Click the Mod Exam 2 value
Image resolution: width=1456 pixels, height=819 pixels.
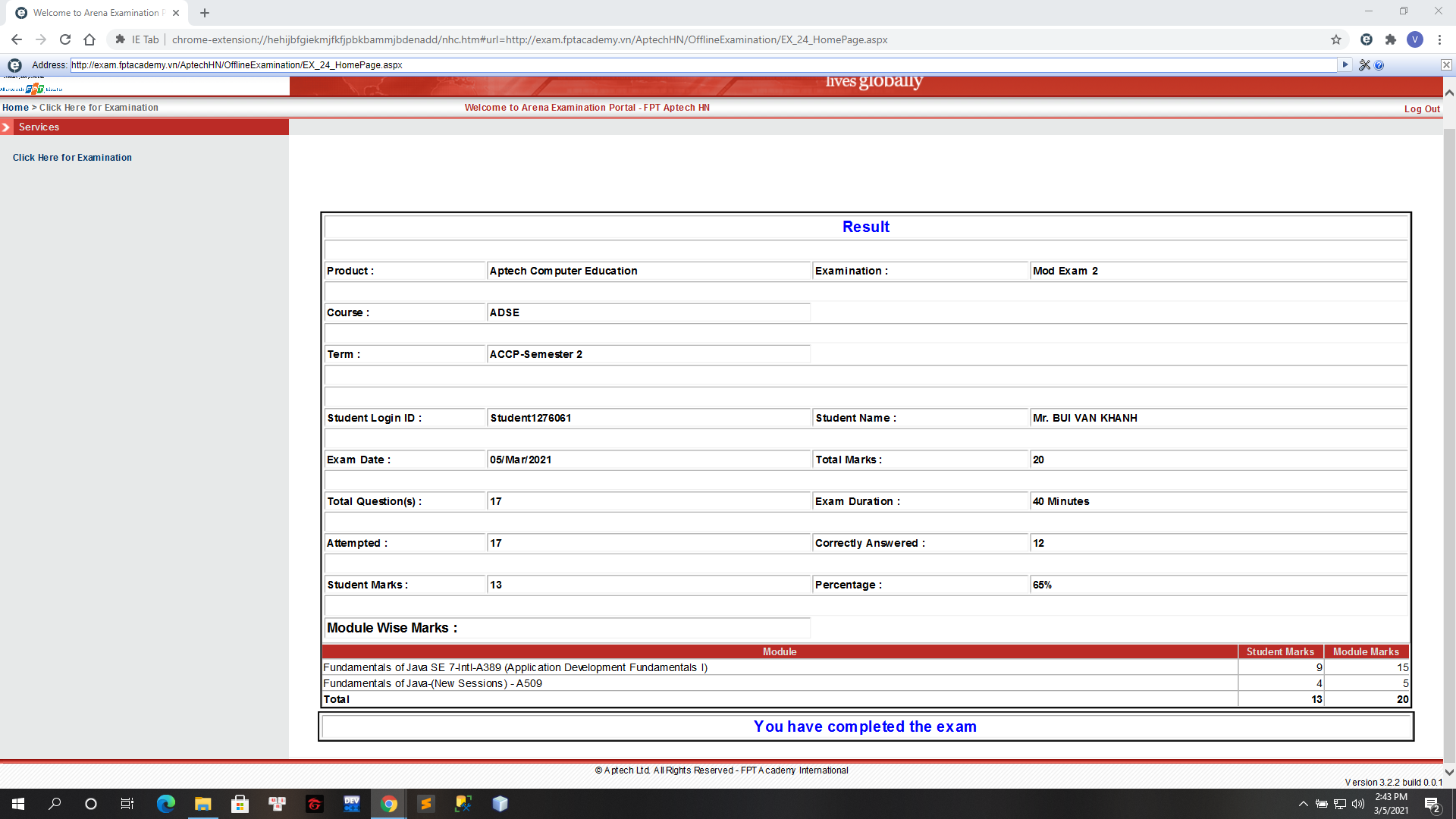[x=1065, y=271]
